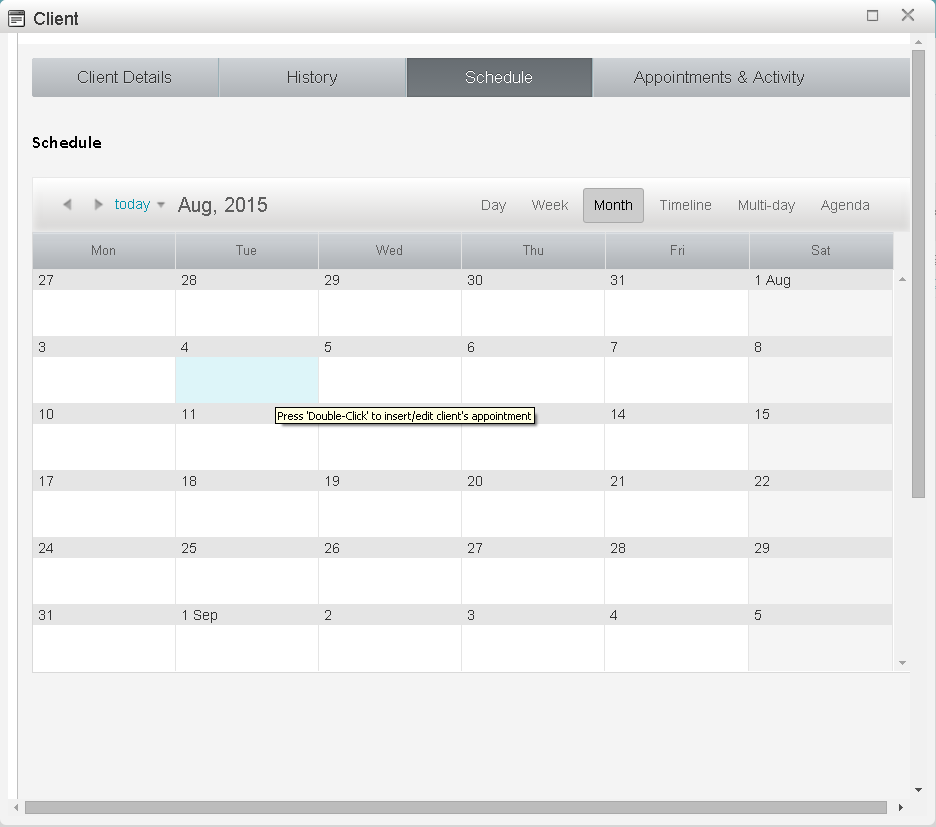Switch to the History tab
Viewport: 936px width, 827px height.
point(311,77)
